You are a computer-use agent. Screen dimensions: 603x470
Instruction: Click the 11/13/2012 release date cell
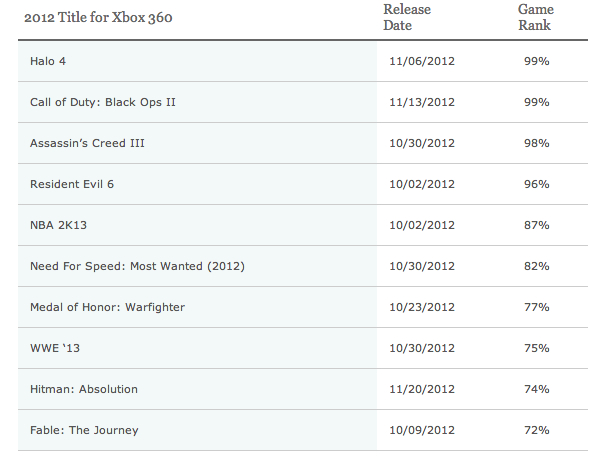(x=422, y=102)
